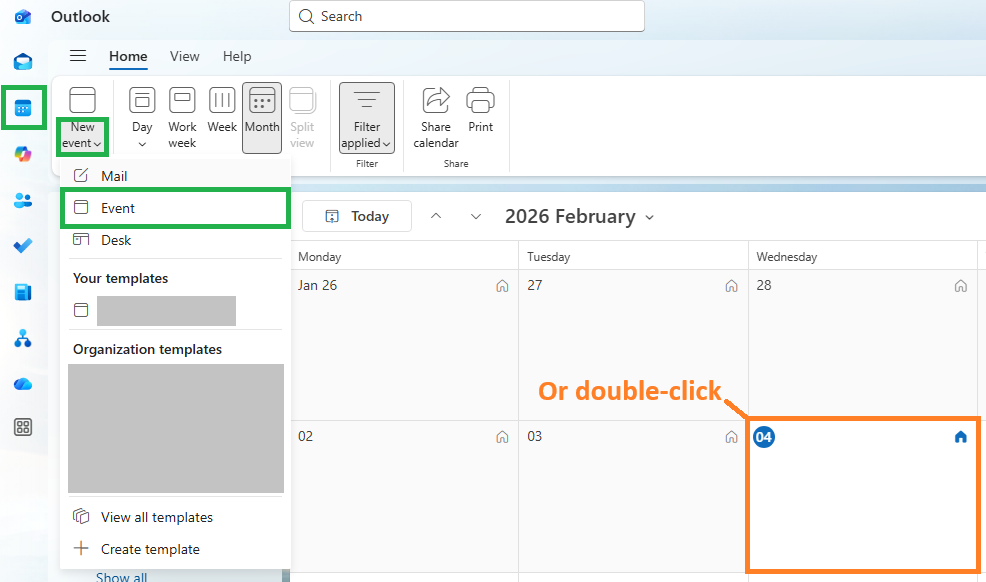
Task: Open the View ribbon tab
Action: [x=184, y=56]
